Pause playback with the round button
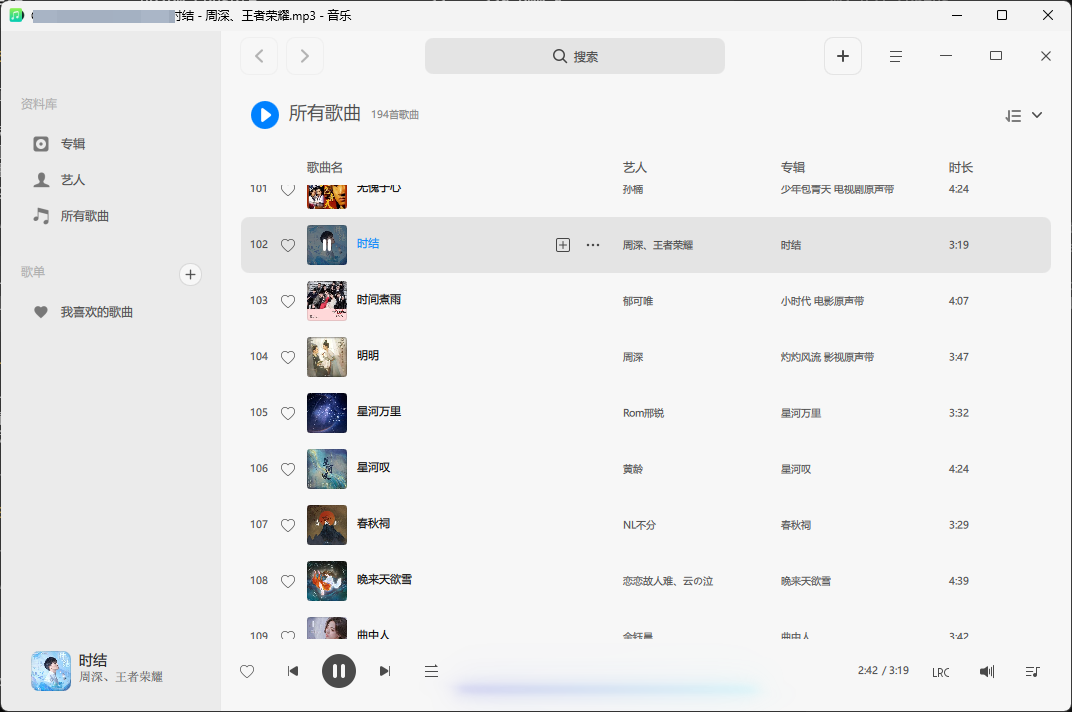The height and width of the screenshot is (712, 1072). (338, 671)
